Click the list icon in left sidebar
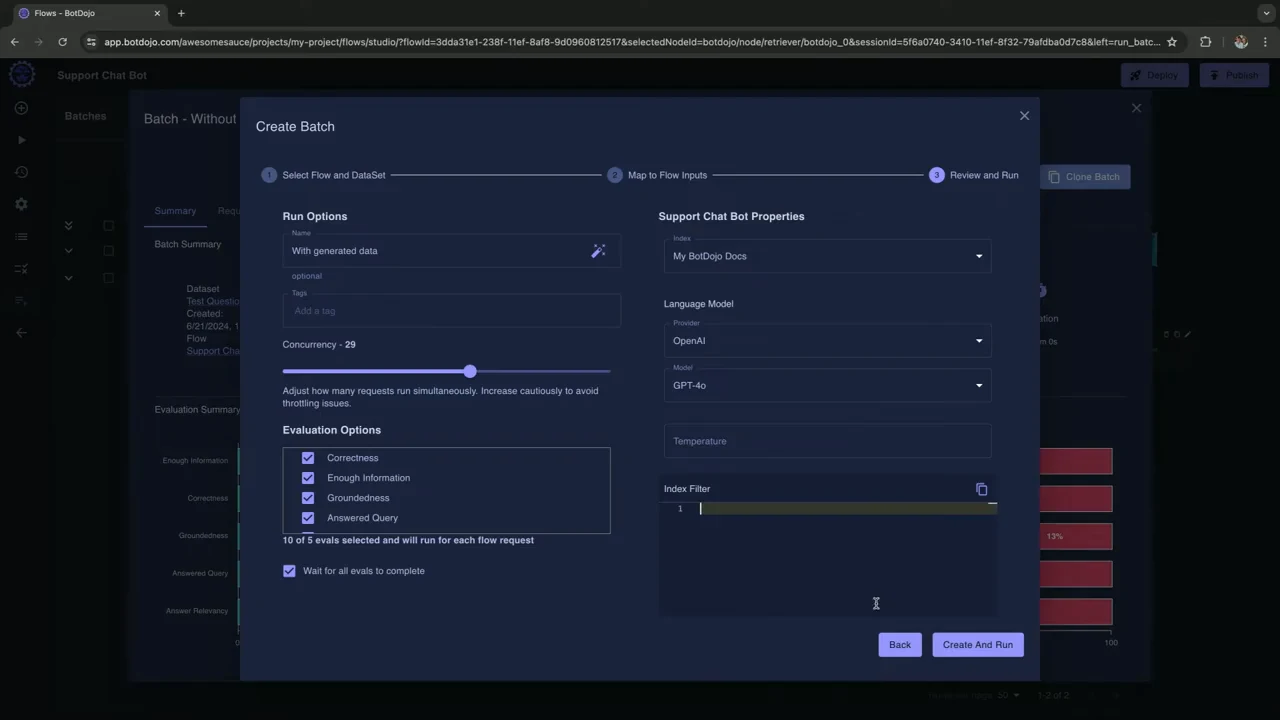Image resolution: width=1280 pixels, height=720 pixels. pyautogui.click(x=21, y=236)
